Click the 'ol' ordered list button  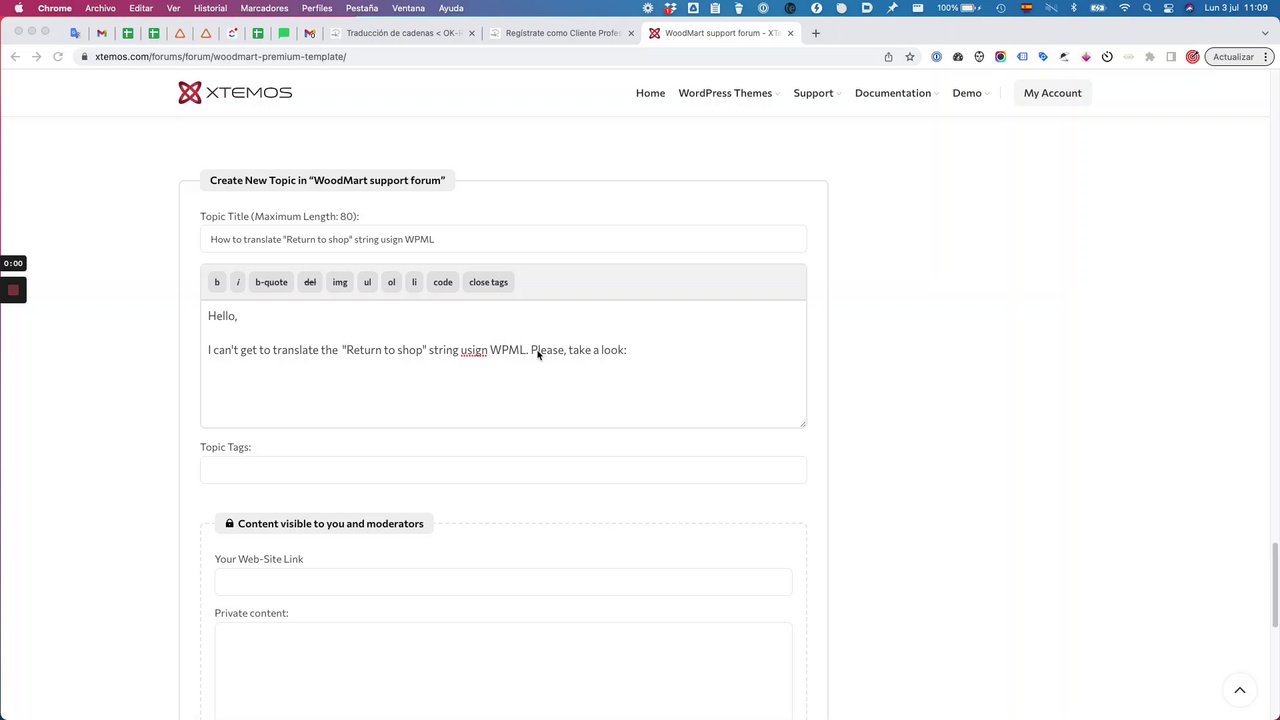(x=391, y=282)
